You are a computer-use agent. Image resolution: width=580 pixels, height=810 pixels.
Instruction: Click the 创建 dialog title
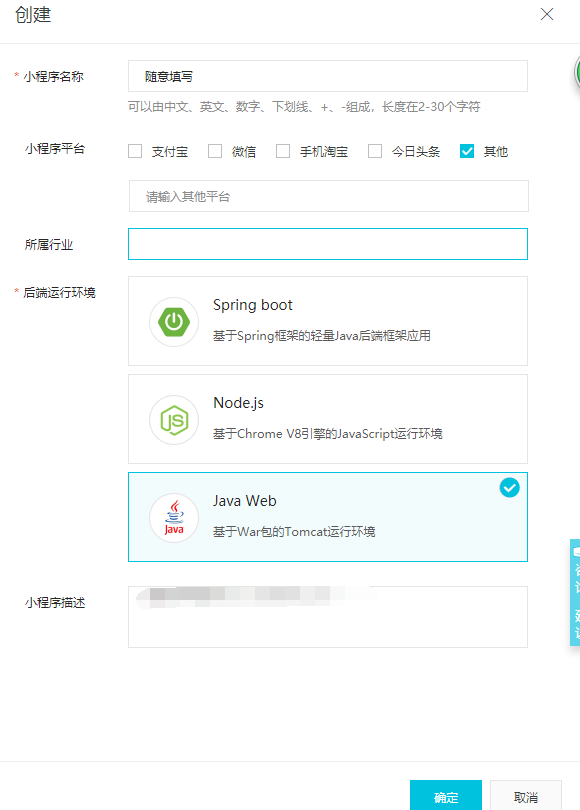pyautogui.click(x=33, y=14)
